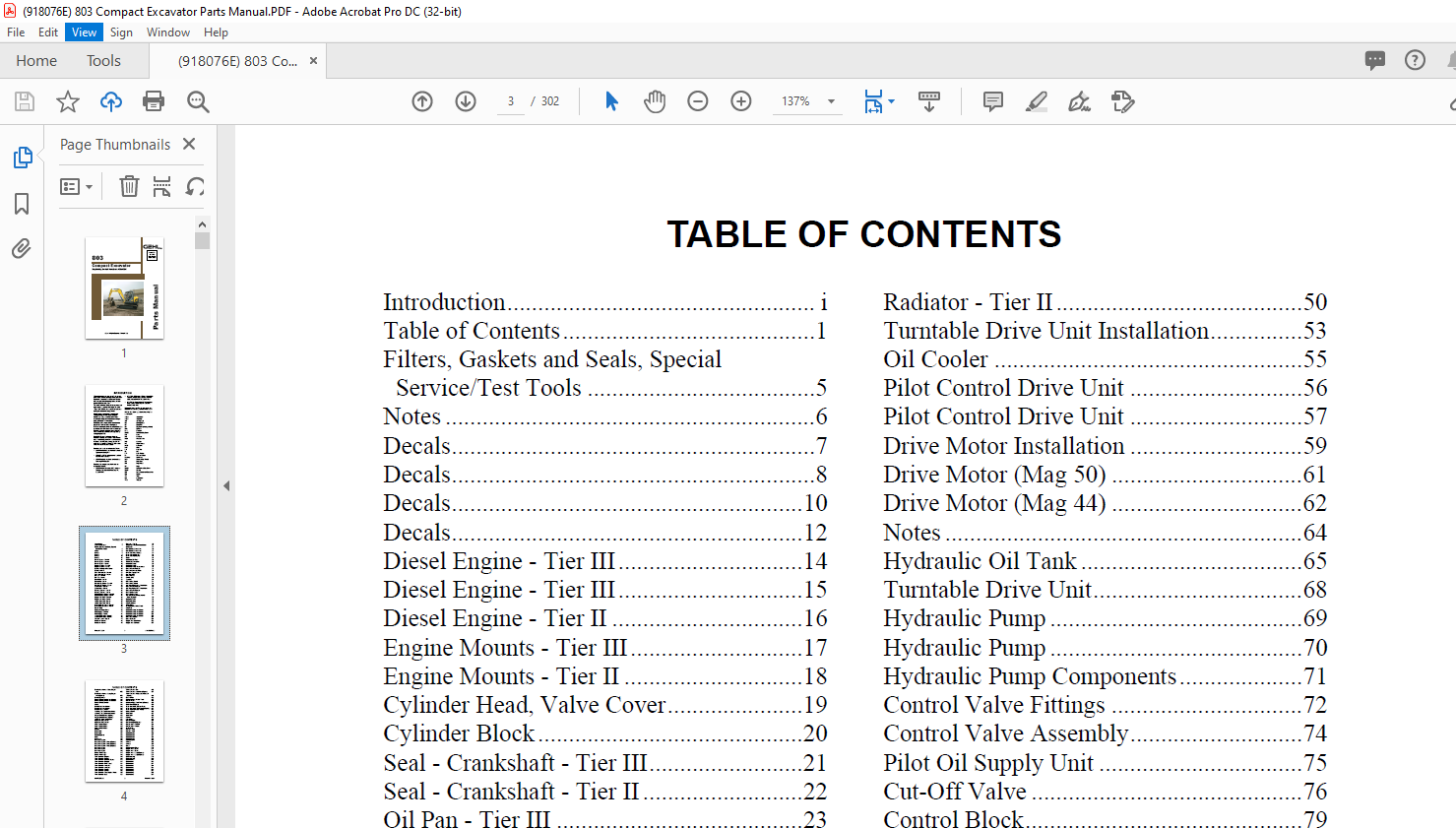The image size is (1456, 828).
Task: Expand the fit page dropdown arrow
Action: [x=891, y=101]
